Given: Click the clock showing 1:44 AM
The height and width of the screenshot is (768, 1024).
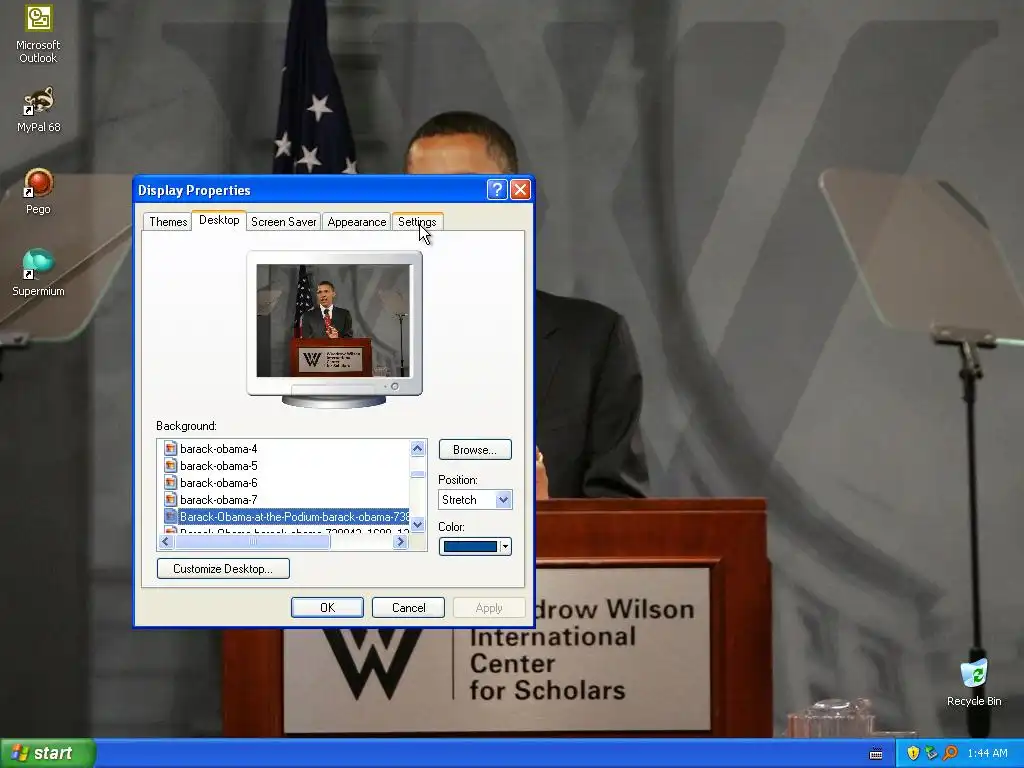Looking at the screenshot, I should pos(987,753).
